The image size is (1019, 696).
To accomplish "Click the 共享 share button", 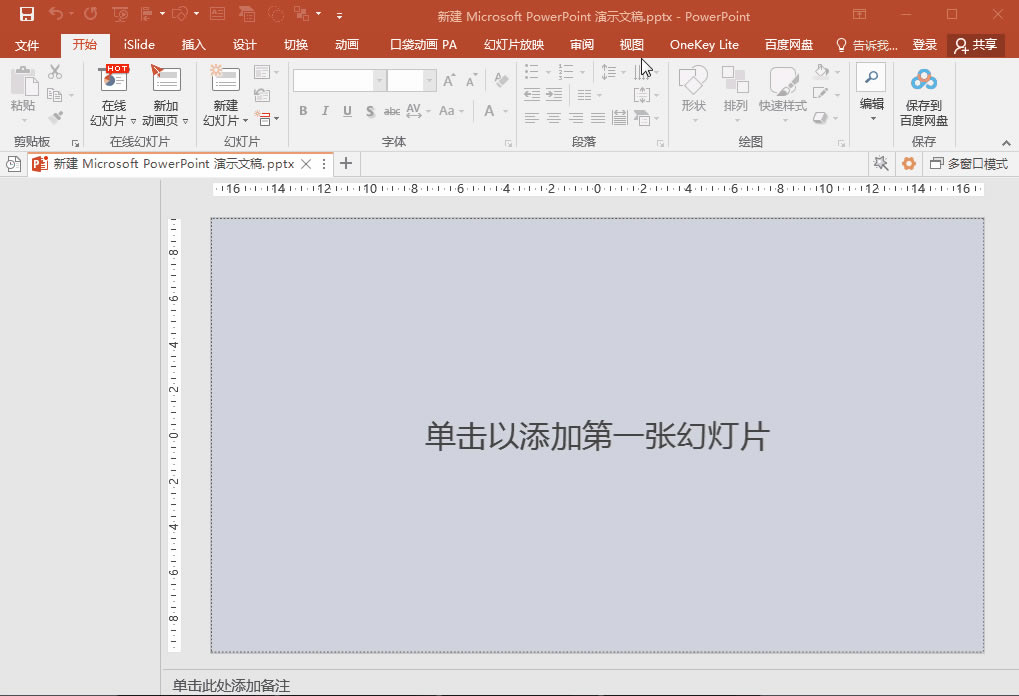I will (975, 45).
